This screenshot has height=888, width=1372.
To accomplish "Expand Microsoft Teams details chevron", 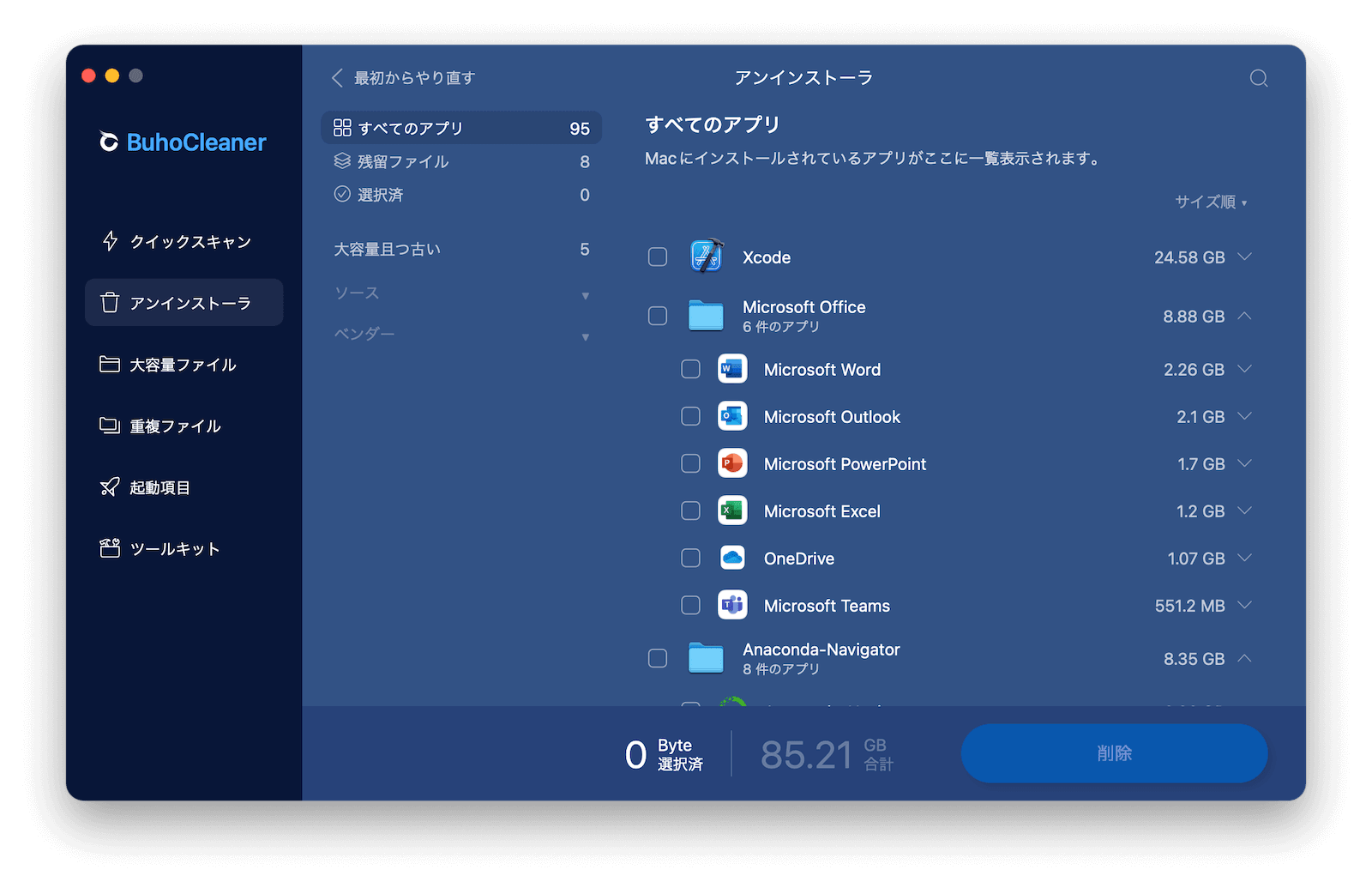I will pos(1245,605).
